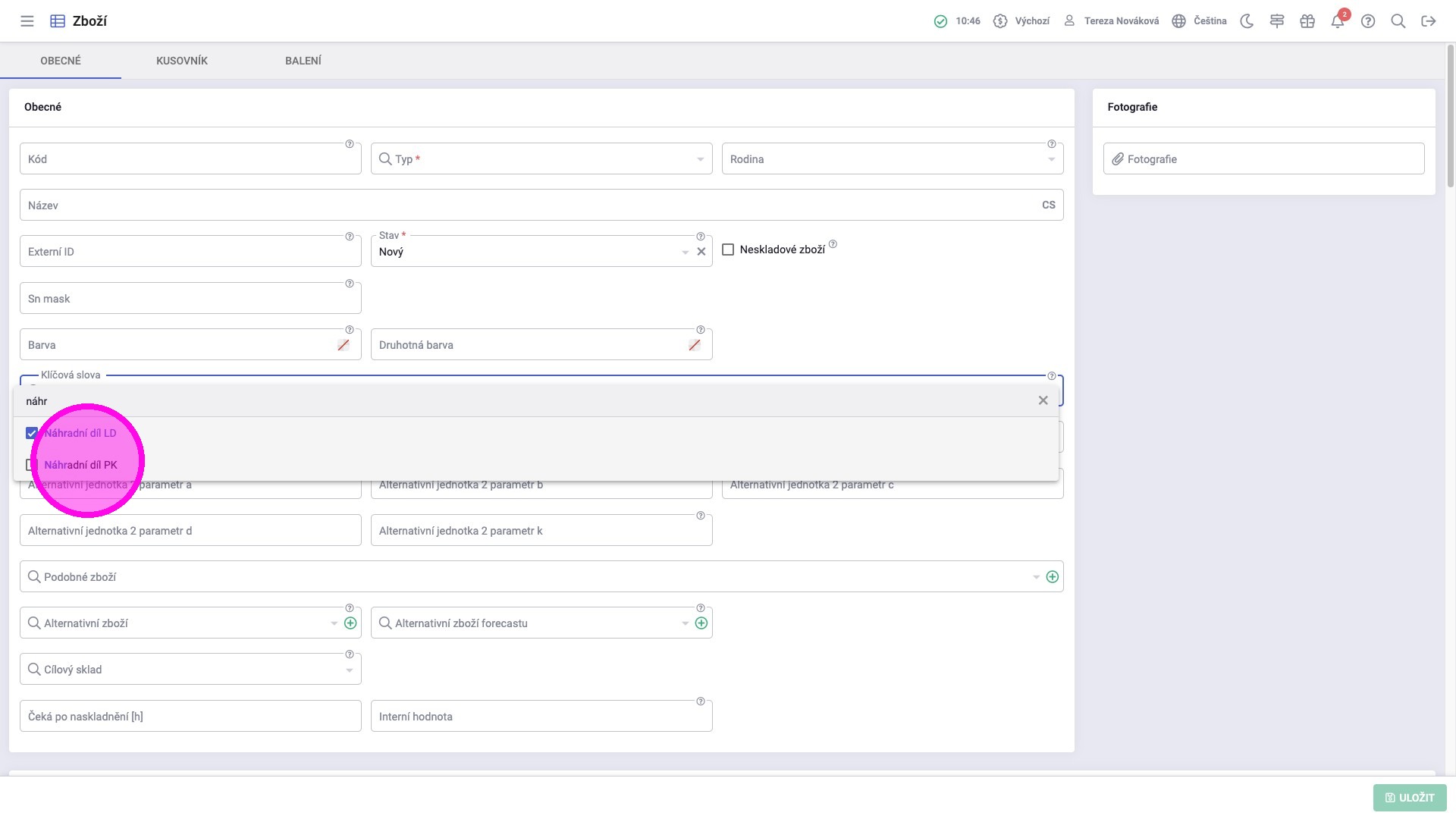Add new Podobné zboží with plus icon

(x=1053, y=577)
